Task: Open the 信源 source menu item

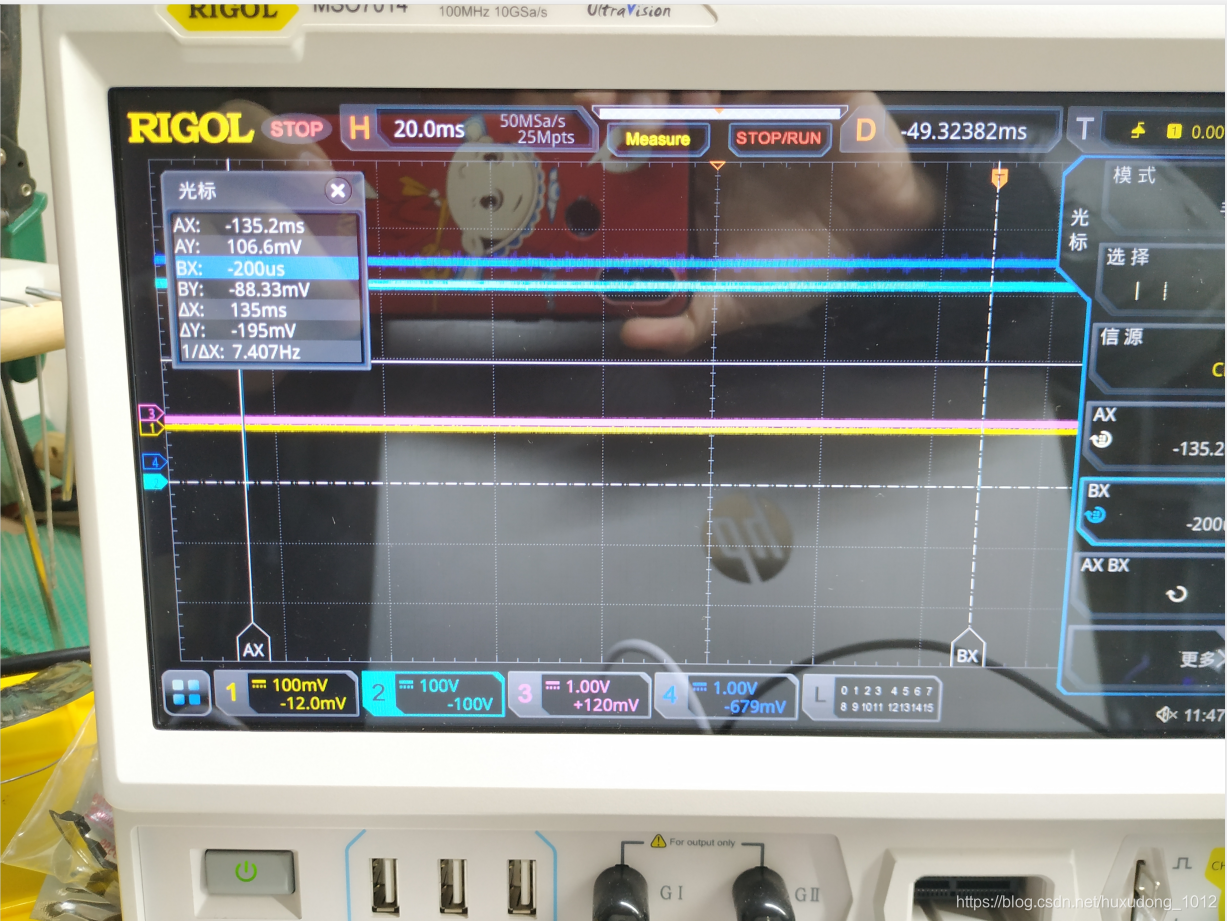Action: (1158, 356)
